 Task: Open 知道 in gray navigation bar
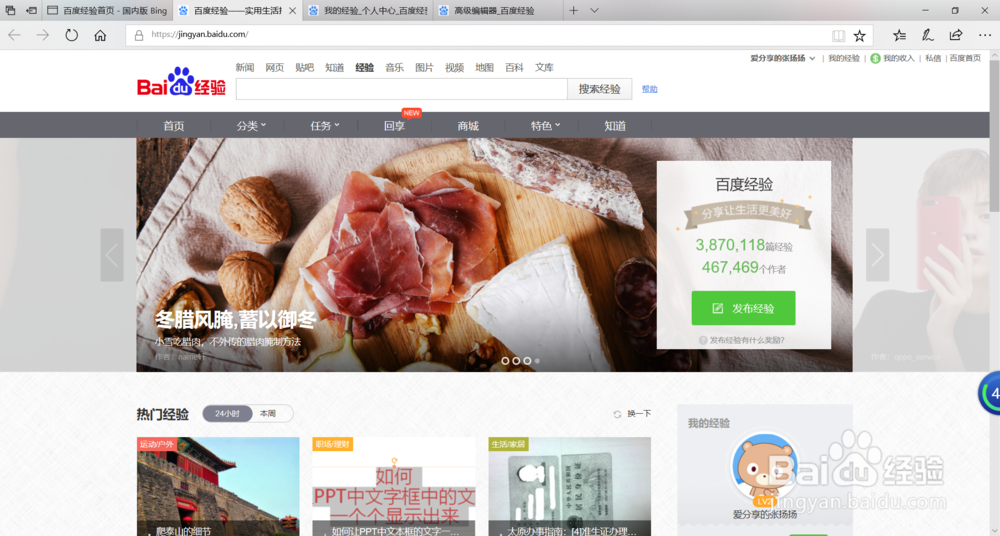[615, 126]
